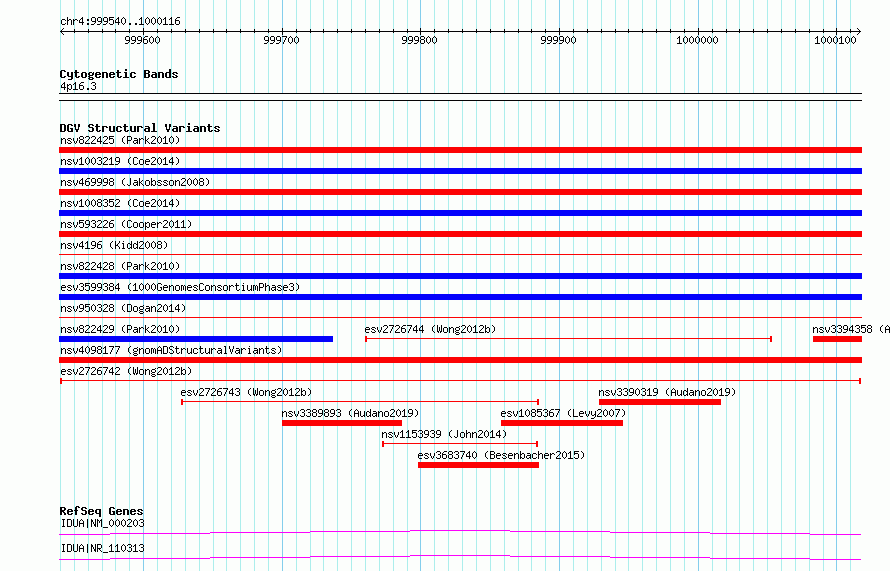Select the red esv1085367 variant bar

pos(562,423)
